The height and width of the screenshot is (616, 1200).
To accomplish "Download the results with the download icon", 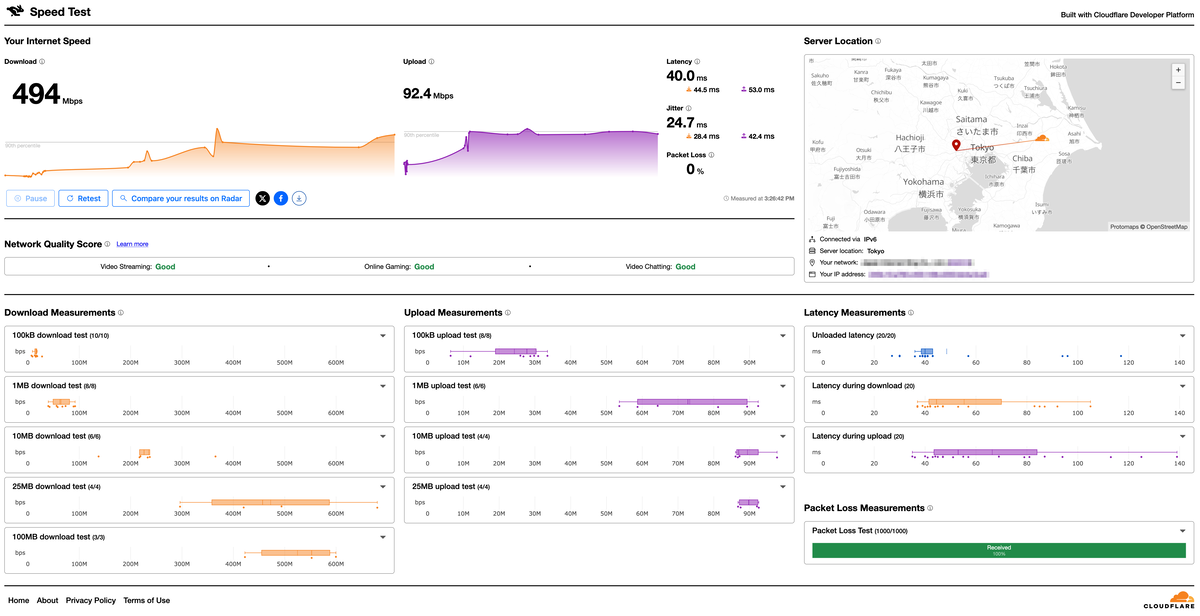I will tap(299, 198).
